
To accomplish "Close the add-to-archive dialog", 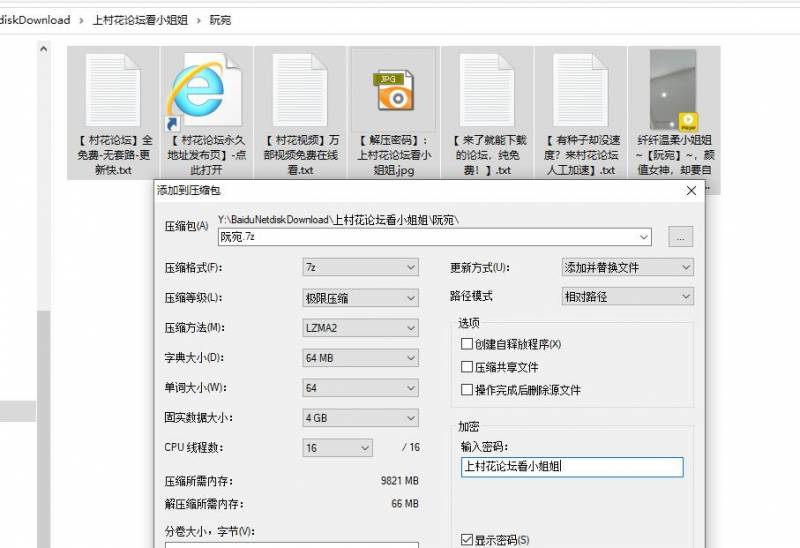I will click(x=690, y=189).
